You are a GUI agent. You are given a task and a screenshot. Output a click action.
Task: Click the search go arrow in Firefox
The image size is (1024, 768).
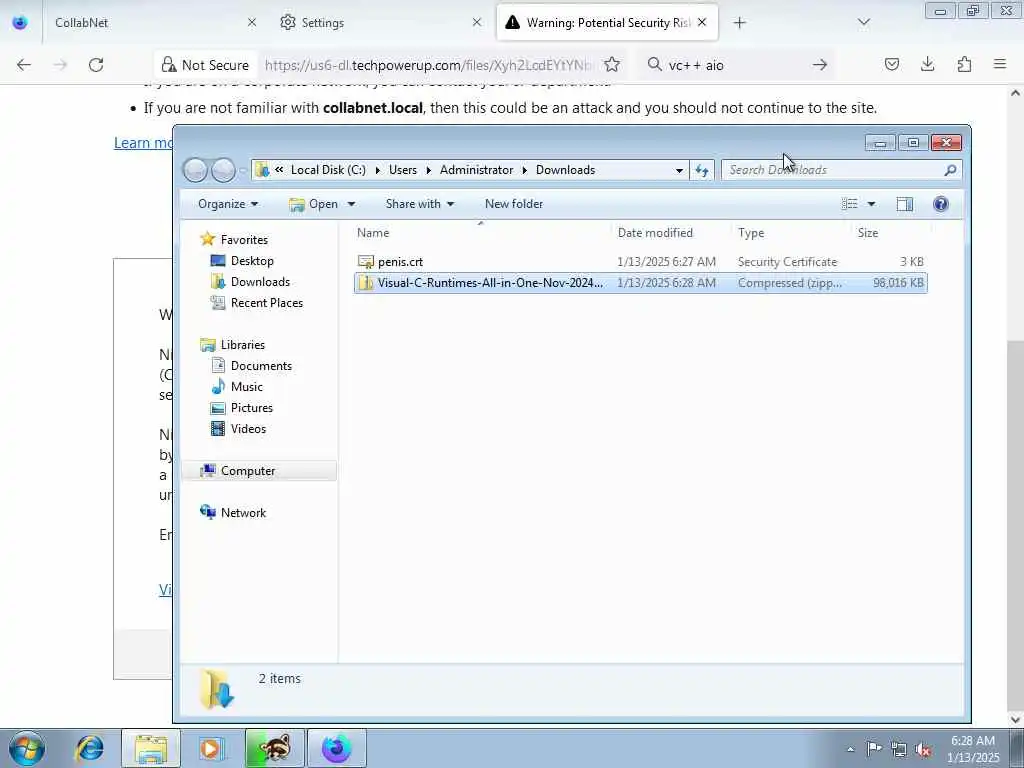click(820, 65)
